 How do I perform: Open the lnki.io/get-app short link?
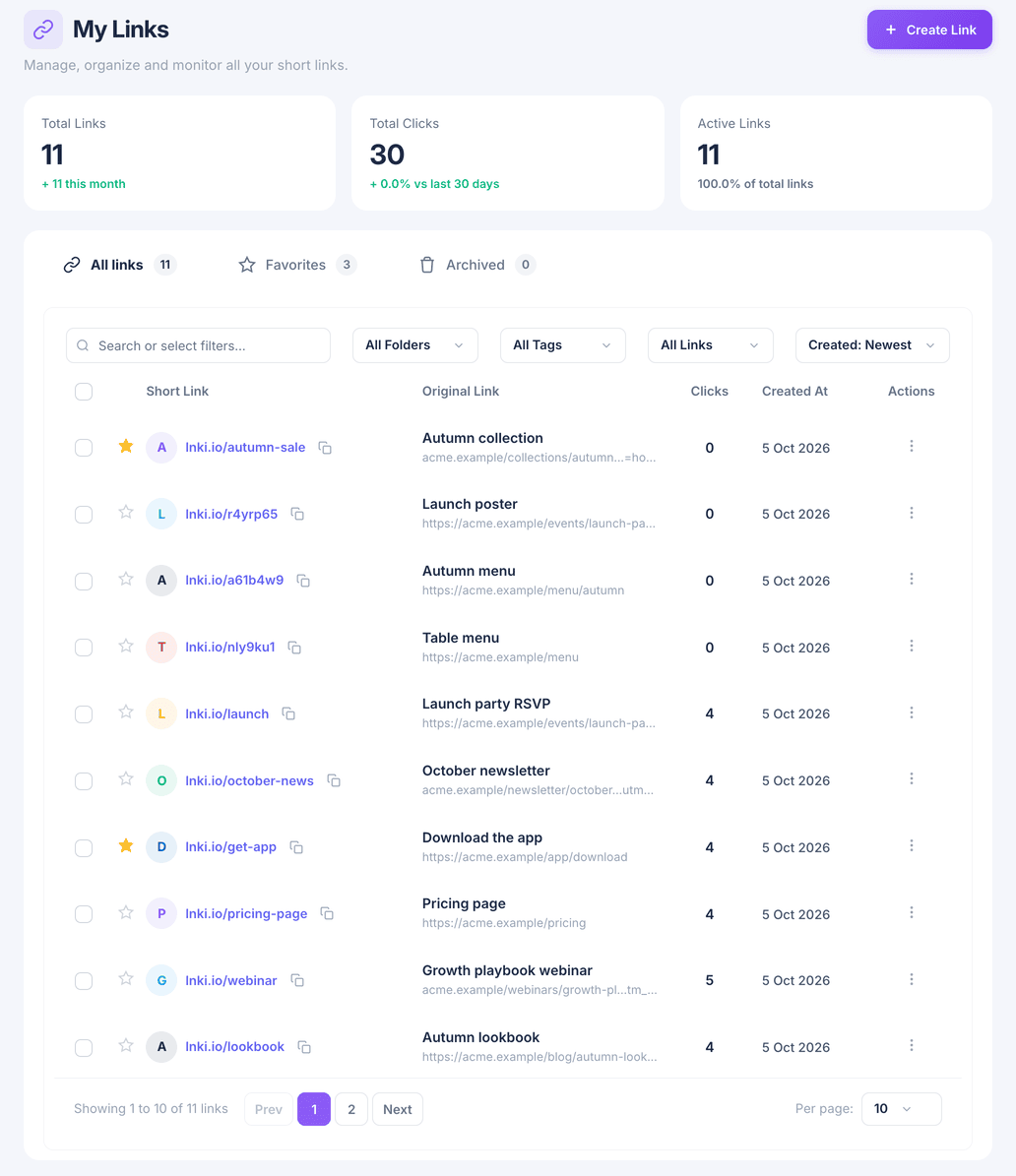point(230,846)
